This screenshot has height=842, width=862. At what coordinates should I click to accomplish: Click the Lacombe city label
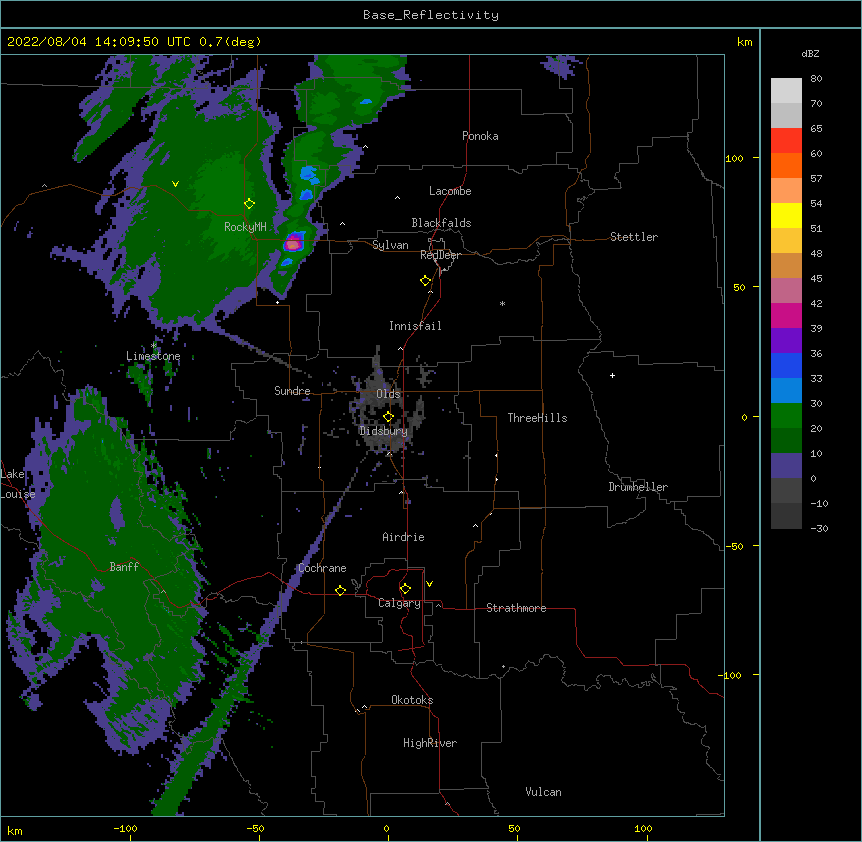click(450, 191)
